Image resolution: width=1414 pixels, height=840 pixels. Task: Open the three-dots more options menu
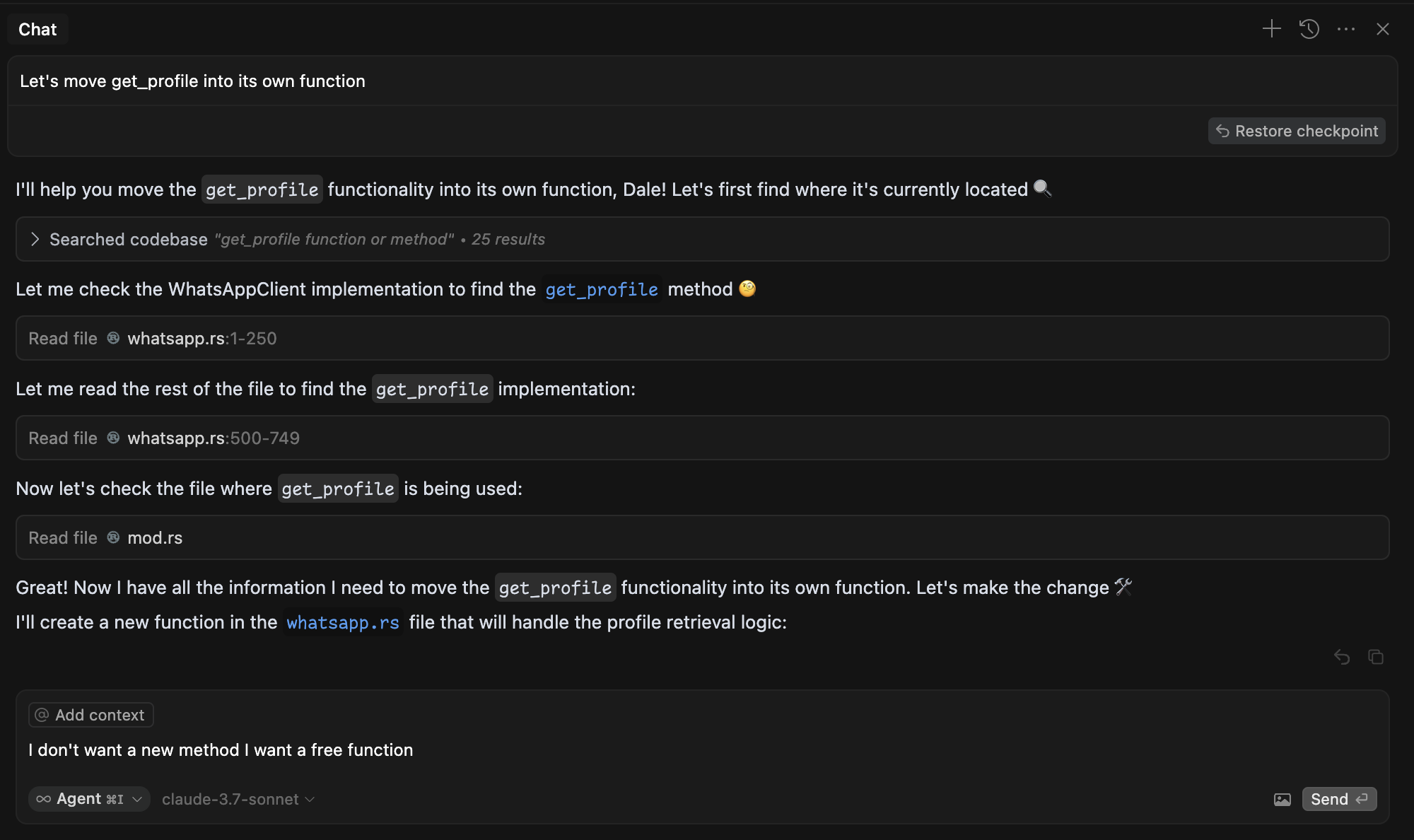point(1346,29)
